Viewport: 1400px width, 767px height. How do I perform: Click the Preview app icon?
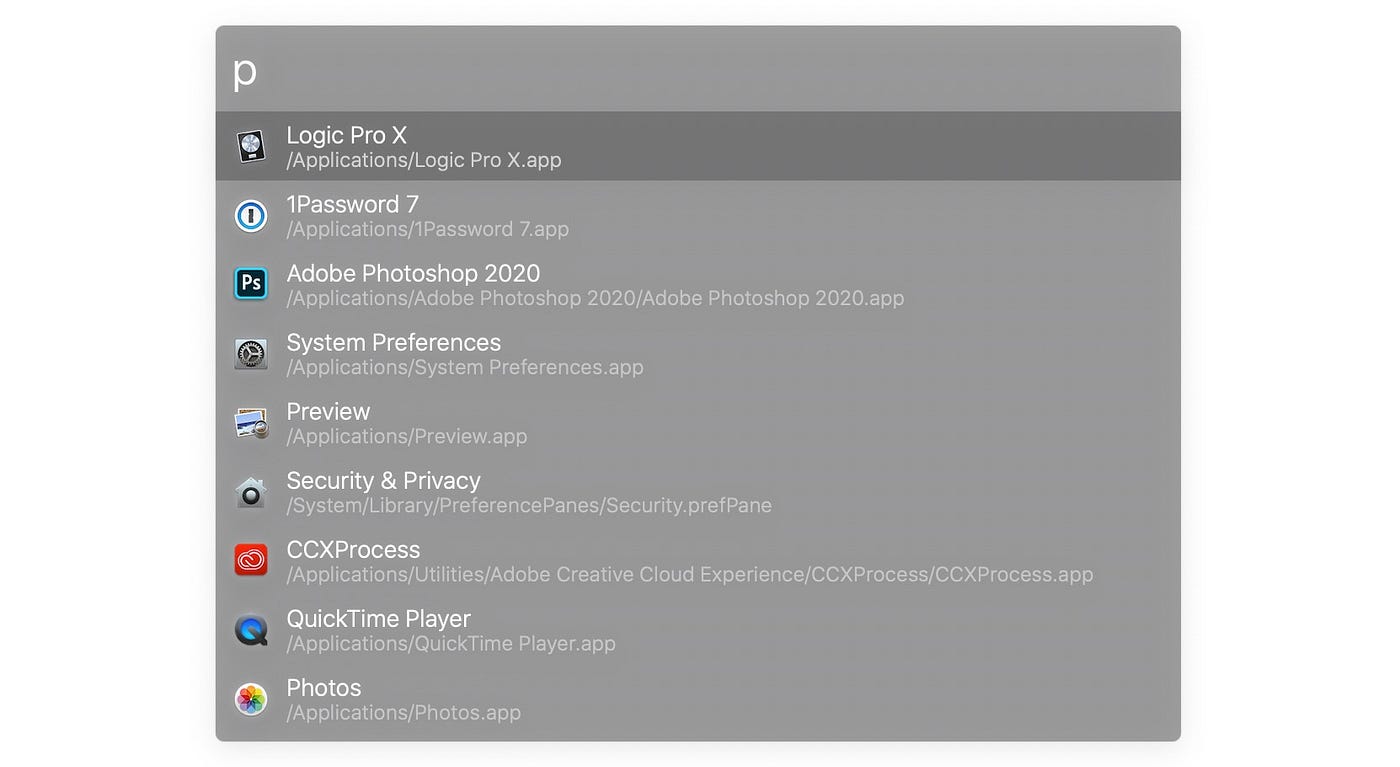251,423
